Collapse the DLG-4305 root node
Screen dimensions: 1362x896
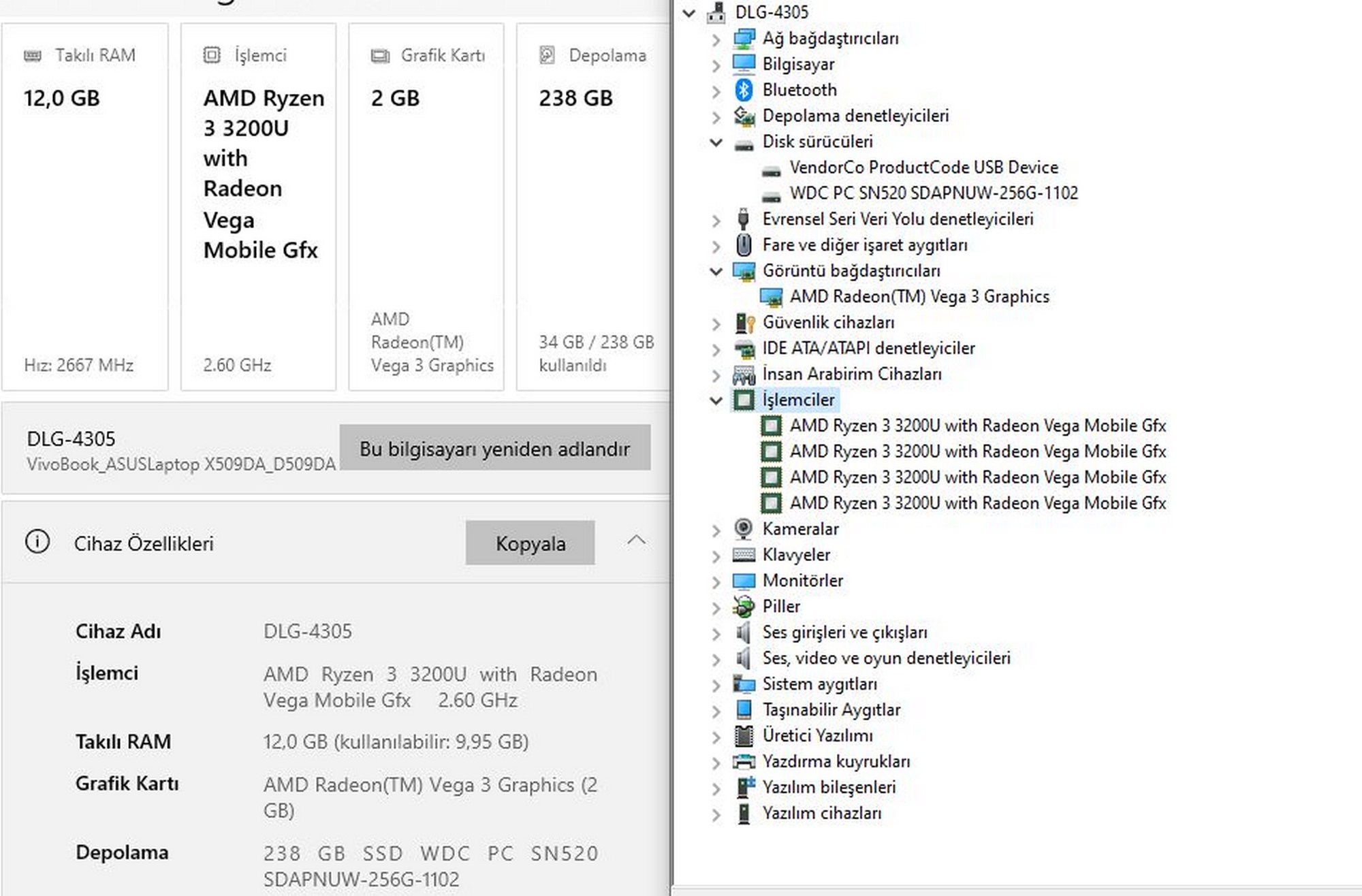point(689,13)
